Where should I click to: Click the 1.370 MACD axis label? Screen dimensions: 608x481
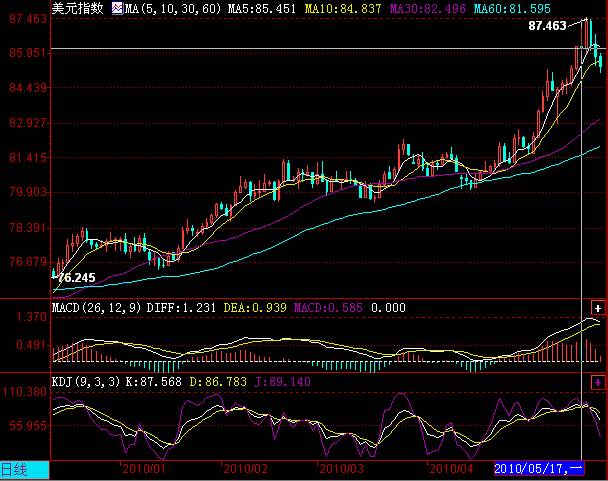point(31,317)
